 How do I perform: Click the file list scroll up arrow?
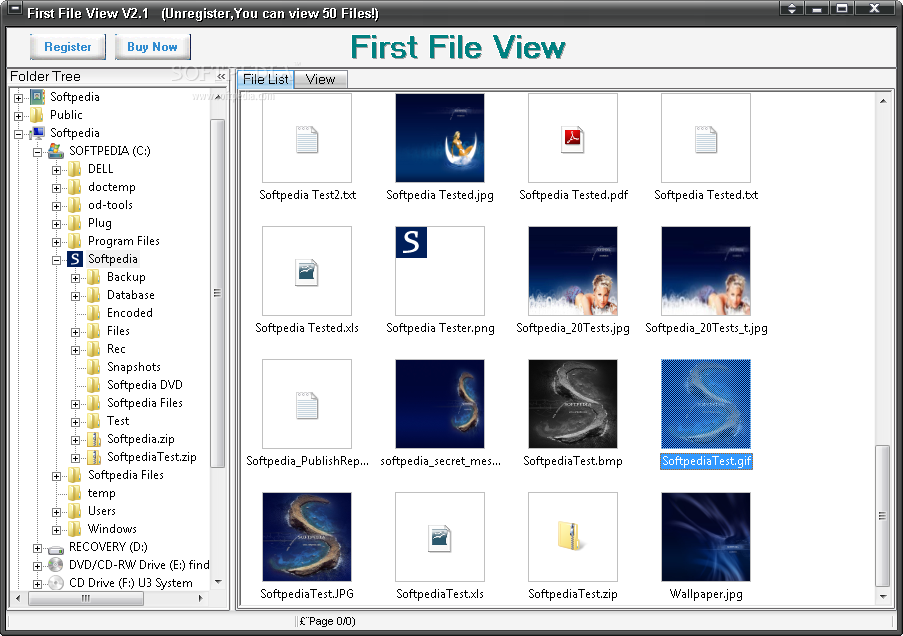[x=883, y=101]
